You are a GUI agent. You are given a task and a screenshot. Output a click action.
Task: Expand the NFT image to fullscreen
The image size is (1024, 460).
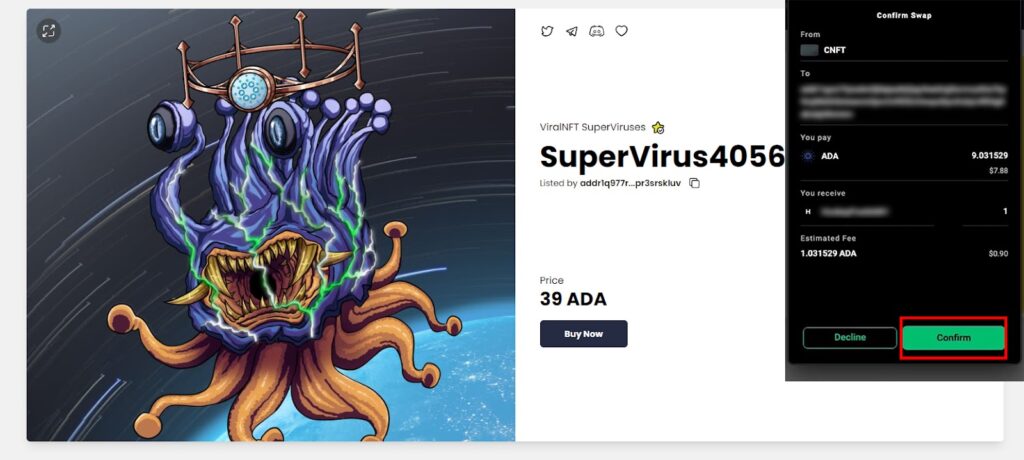(x=48, y=30)
